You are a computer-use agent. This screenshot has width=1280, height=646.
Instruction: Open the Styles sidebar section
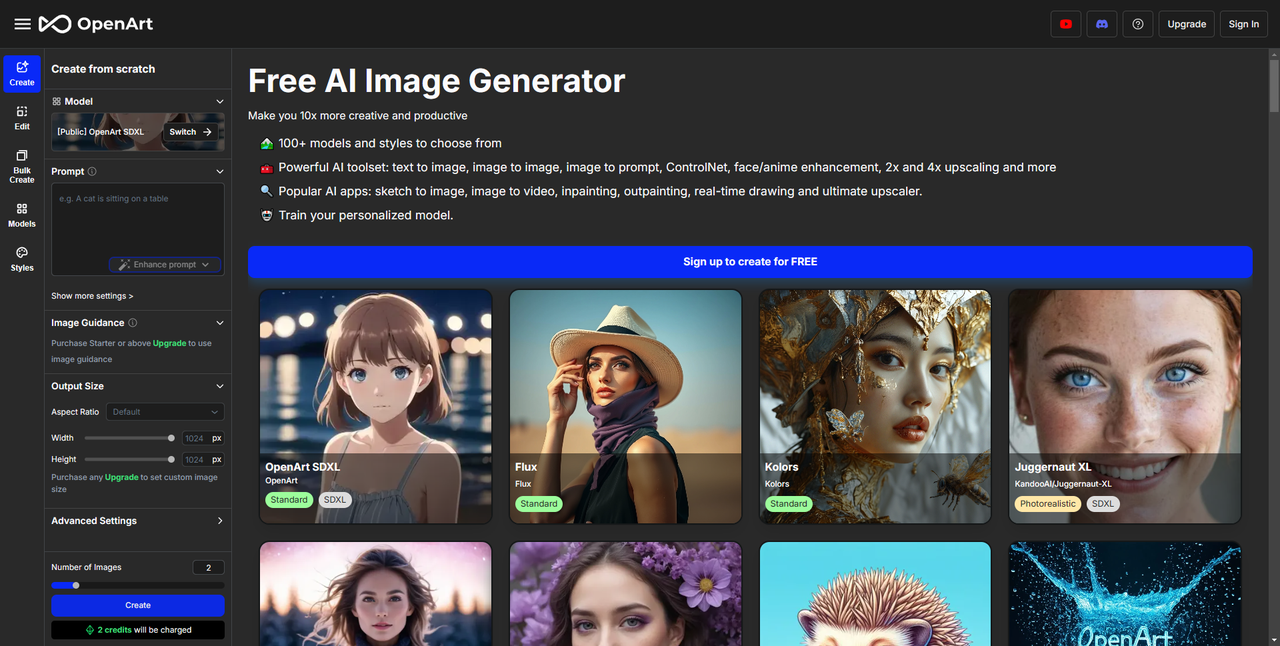coord(22,259)
